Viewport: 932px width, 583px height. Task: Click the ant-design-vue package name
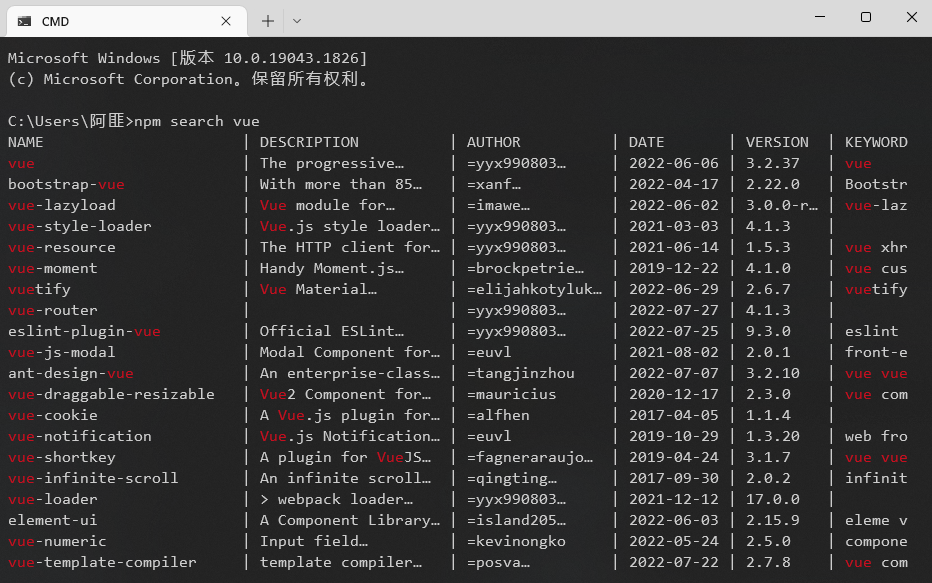pyautogui.click(x=71, y=373)
